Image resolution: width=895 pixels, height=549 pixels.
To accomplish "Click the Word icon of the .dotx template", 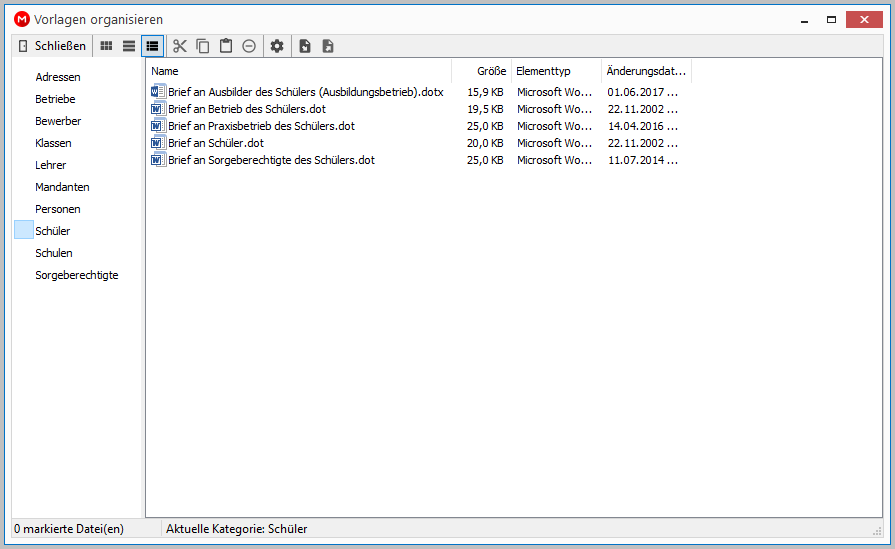I will tap(158, 92).
